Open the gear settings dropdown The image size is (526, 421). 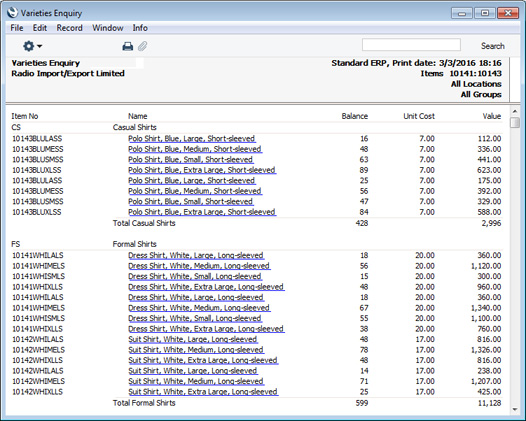32,46
